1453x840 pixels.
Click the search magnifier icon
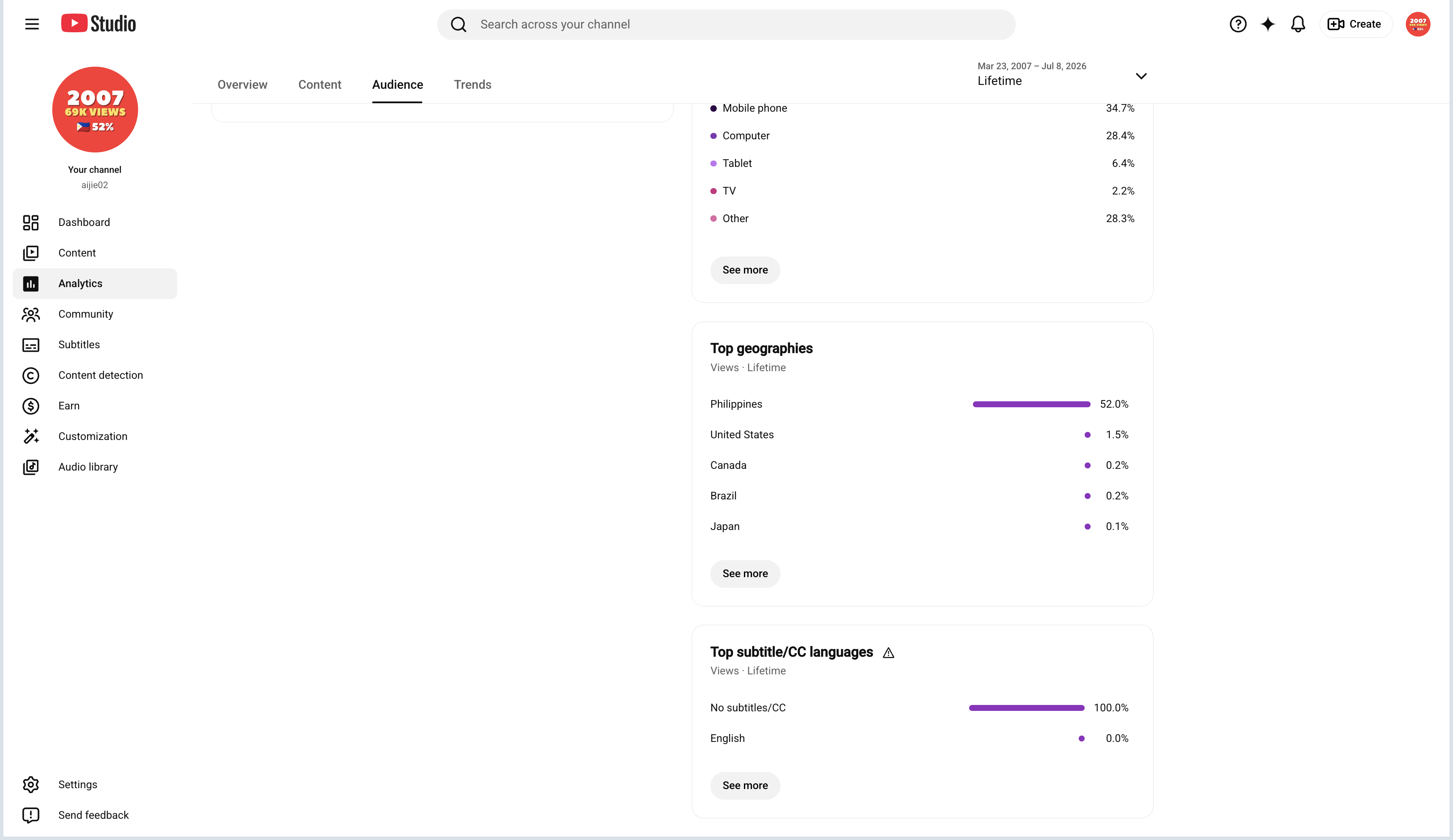pyautogui.click(x=458, y=24)
